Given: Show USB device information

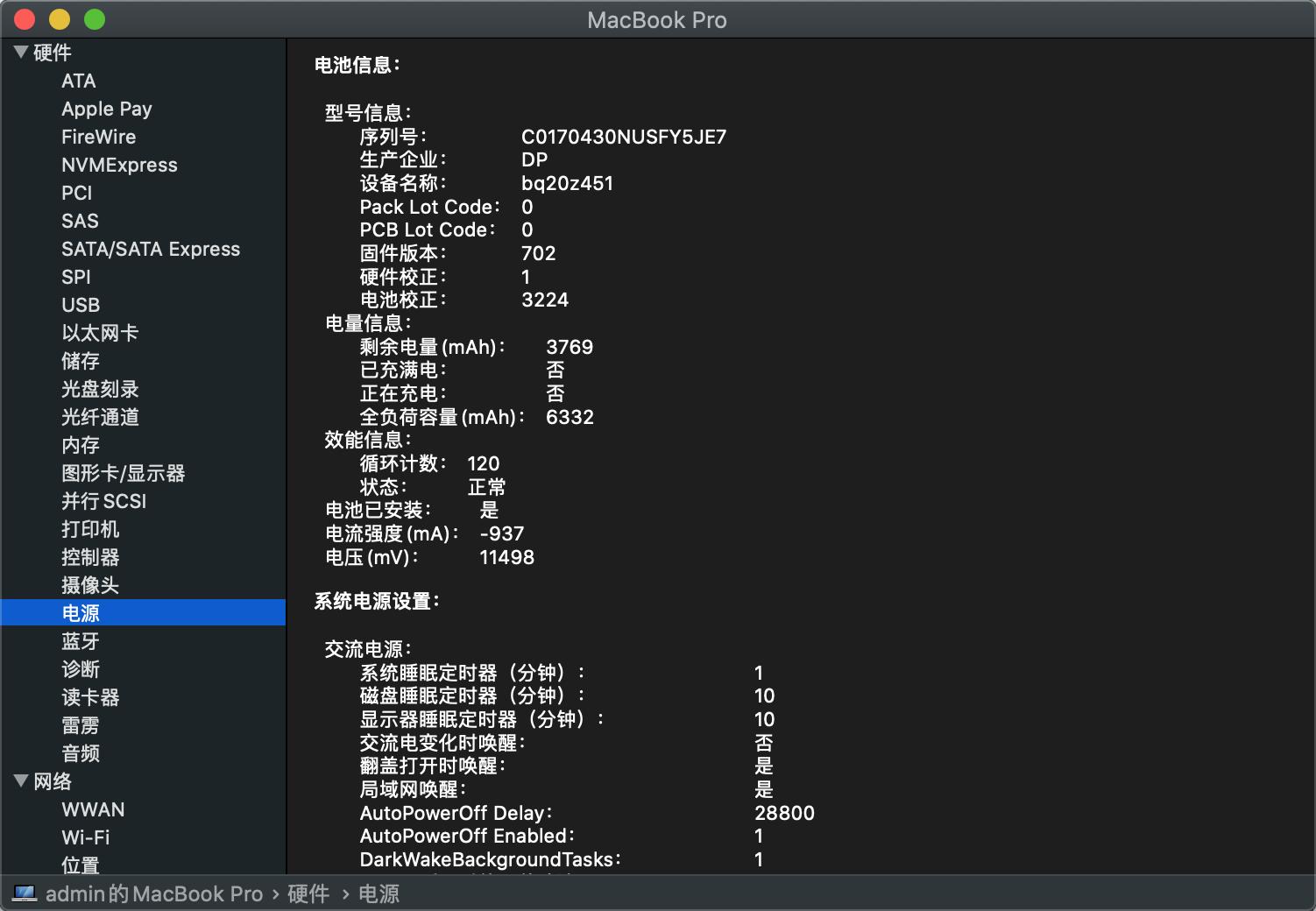Looking at the screenshot, I should [x=81, y=305].
